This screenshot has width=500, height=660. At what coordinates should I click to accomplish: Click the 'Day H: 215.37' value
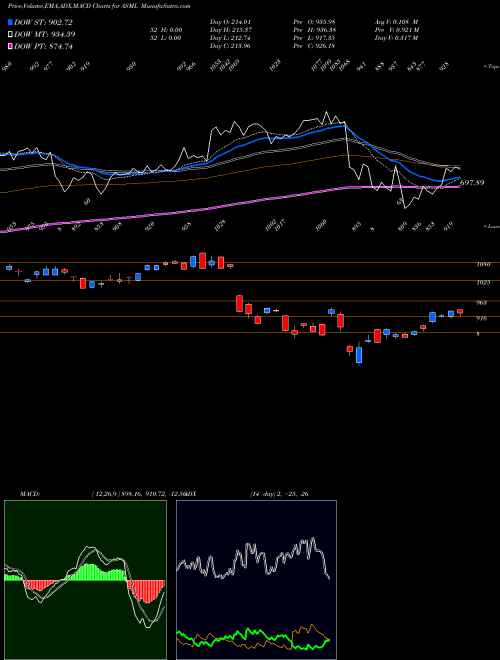[x=231, y=30]
